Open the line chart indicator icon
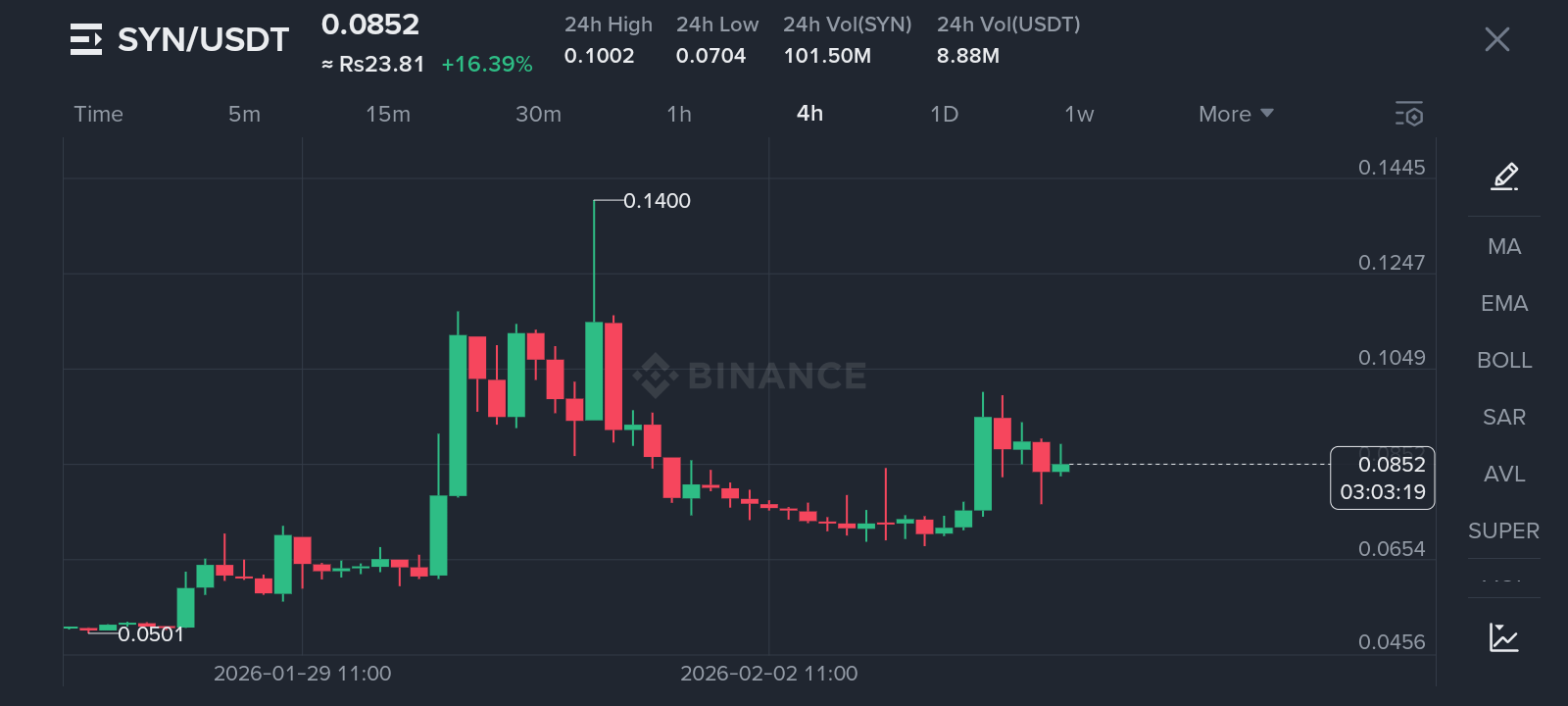Image resolution: width=1568 pixels, height=706 pixels. click(1503, 637)
